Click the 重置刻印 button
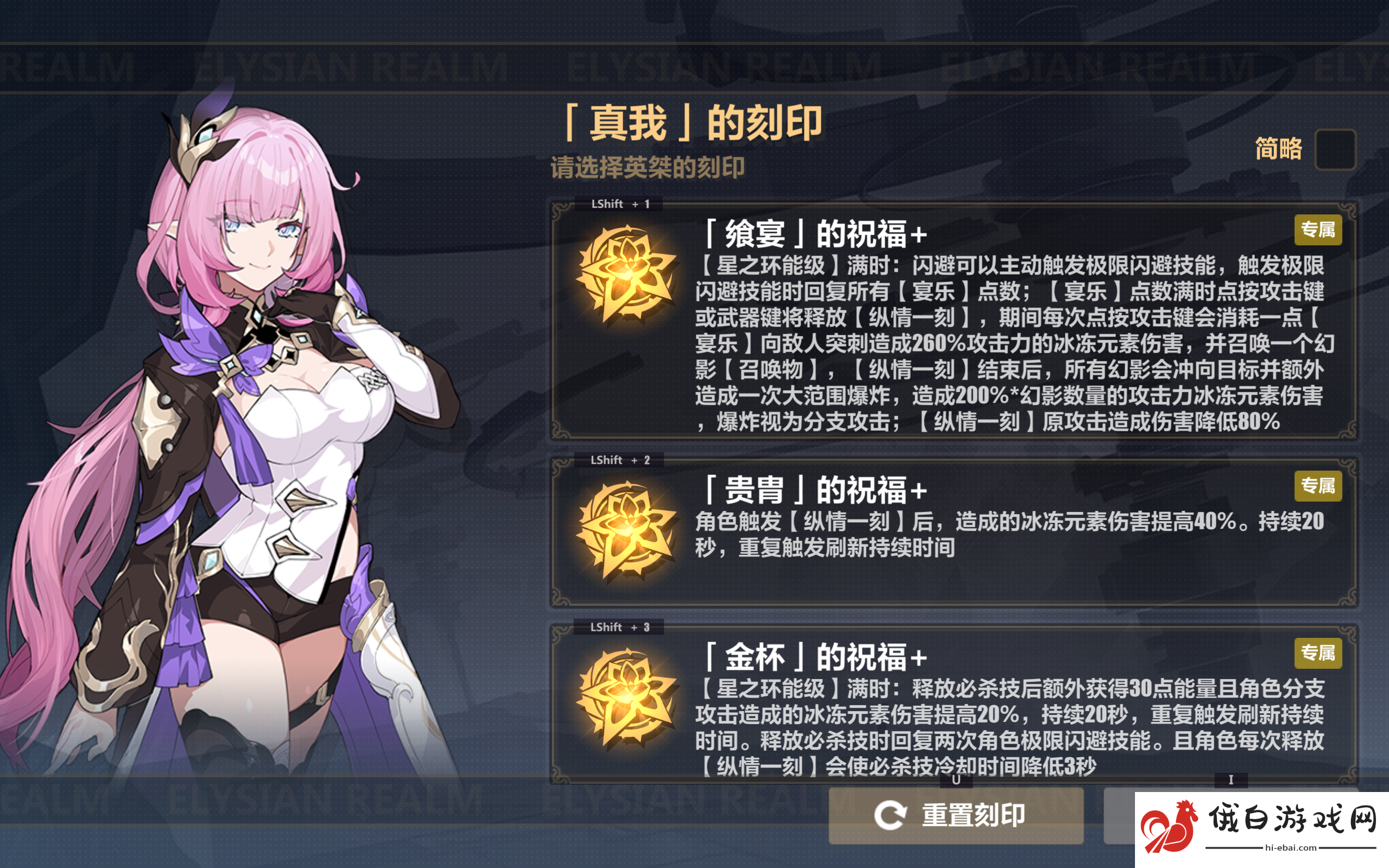The width and height of the screenshot is (1389, 868). (956, 815)
